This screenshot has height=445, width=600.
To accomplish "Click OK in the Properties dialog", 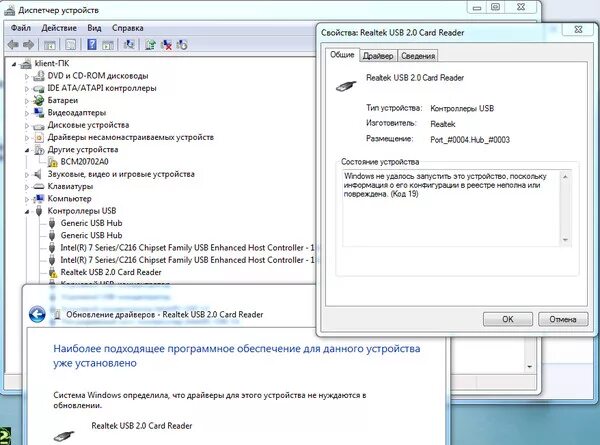I will coord(508,319).
